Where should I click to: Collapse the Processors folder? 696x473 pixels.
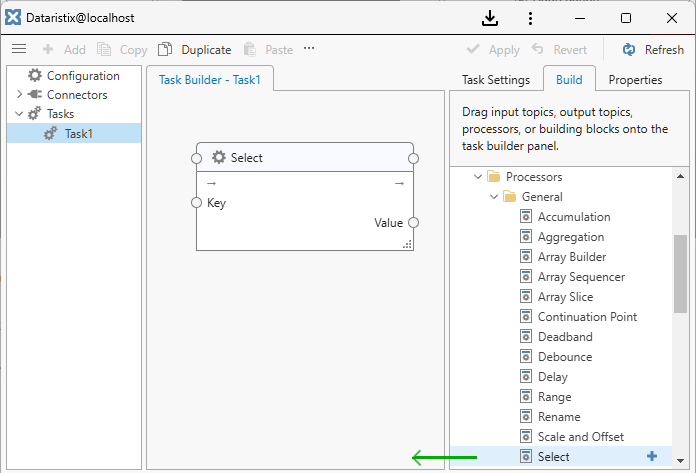(x=476, y=177)
